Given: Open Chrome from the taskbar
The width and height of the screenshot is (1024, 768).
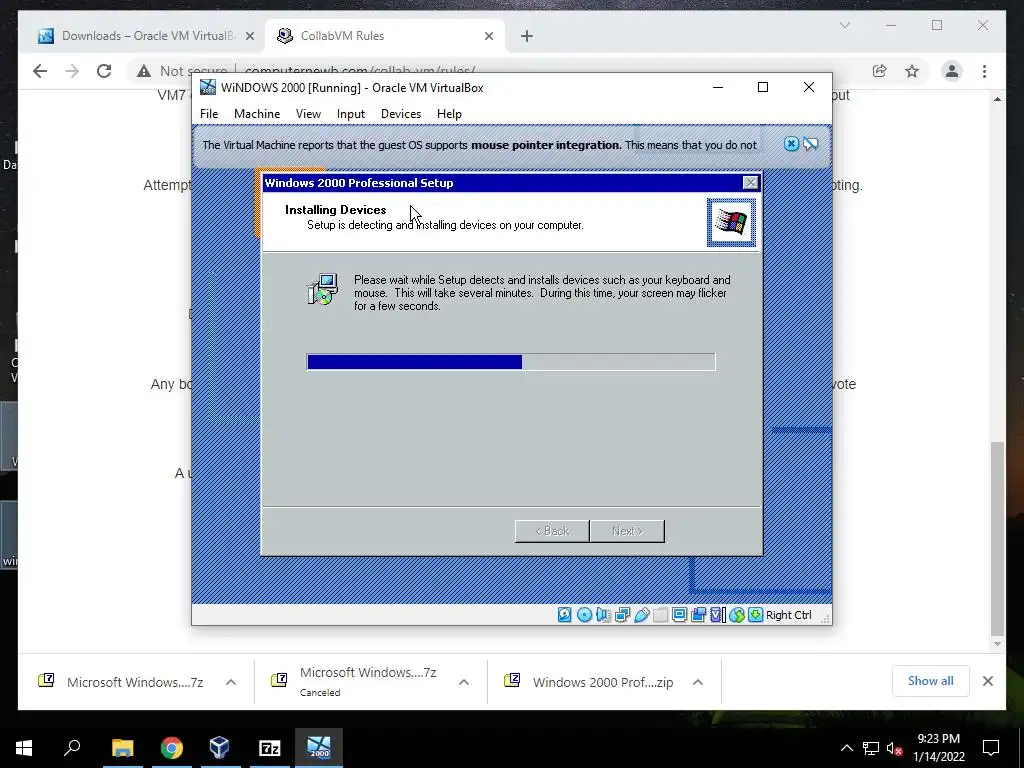Looking at the screenshot, I should 171,748.
